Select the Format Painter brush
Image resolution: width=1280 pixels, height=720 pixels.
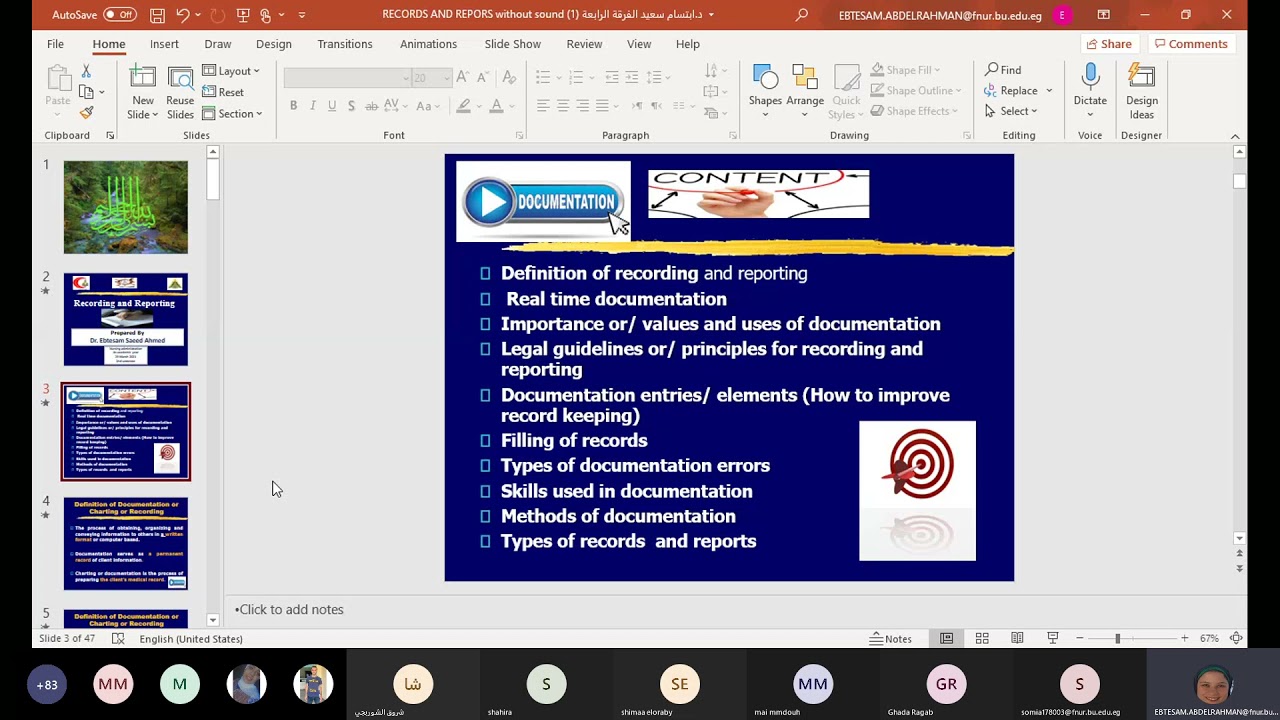click(x=86, y=113)
